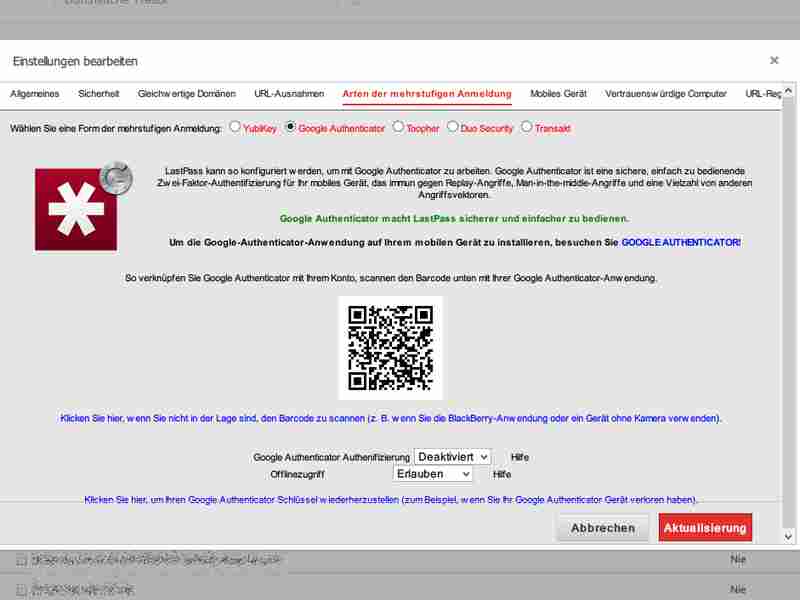800x600 pixels.
Task: Select the Transakt radio option
Action: [x=526, y=127]
